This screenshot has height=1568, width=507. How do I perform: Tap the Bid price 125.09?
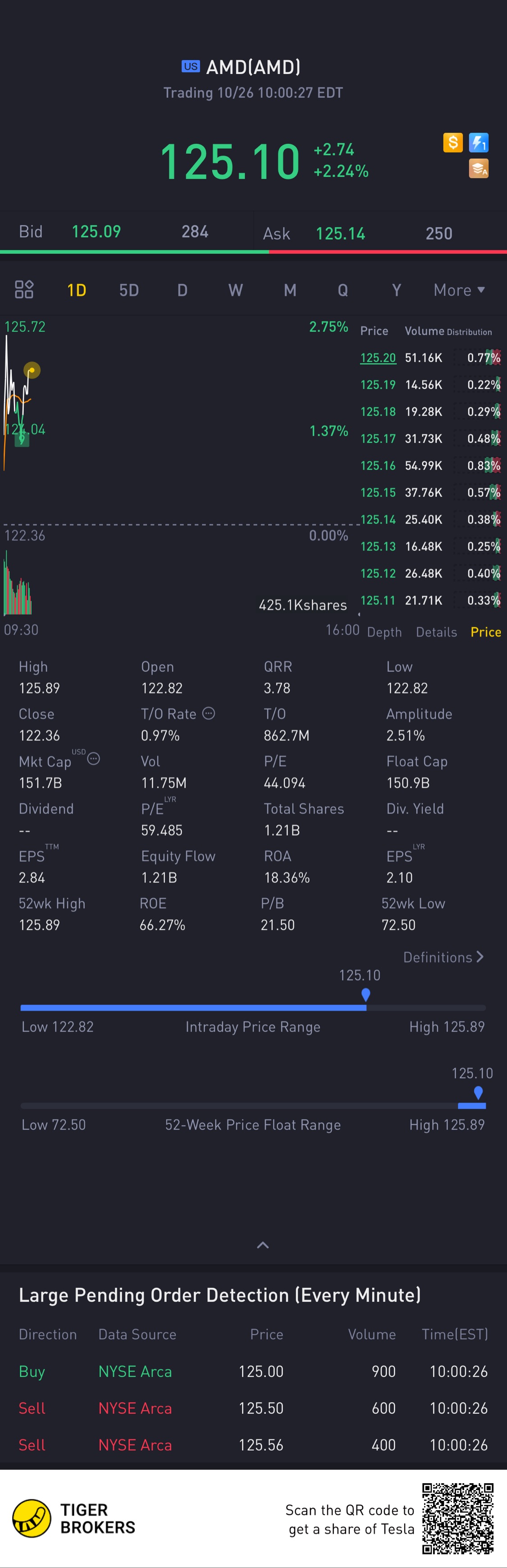[x=96, y=231]
